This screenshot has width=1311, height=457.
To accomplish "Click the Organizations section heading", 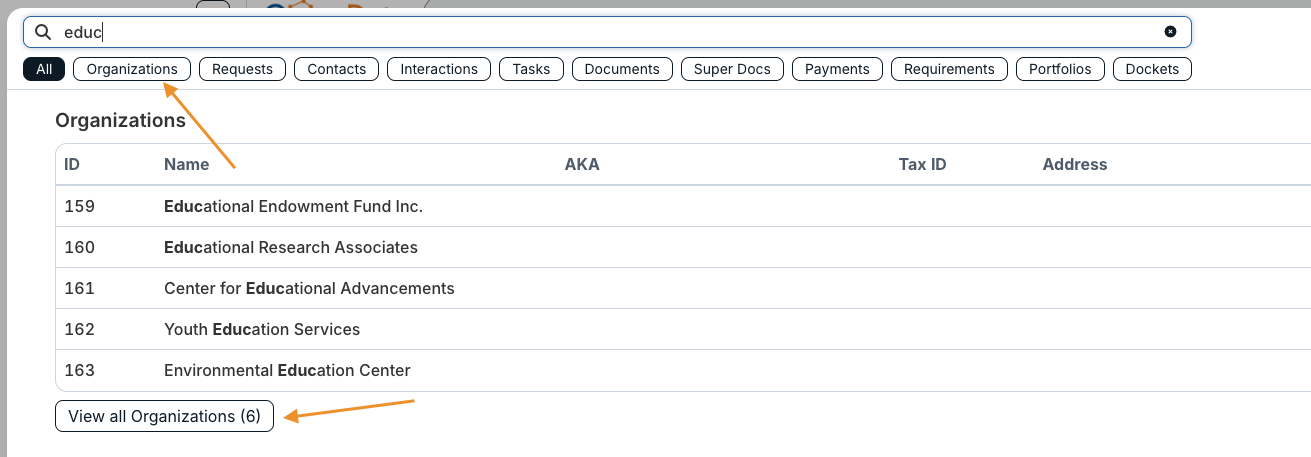I will (120, 120).
